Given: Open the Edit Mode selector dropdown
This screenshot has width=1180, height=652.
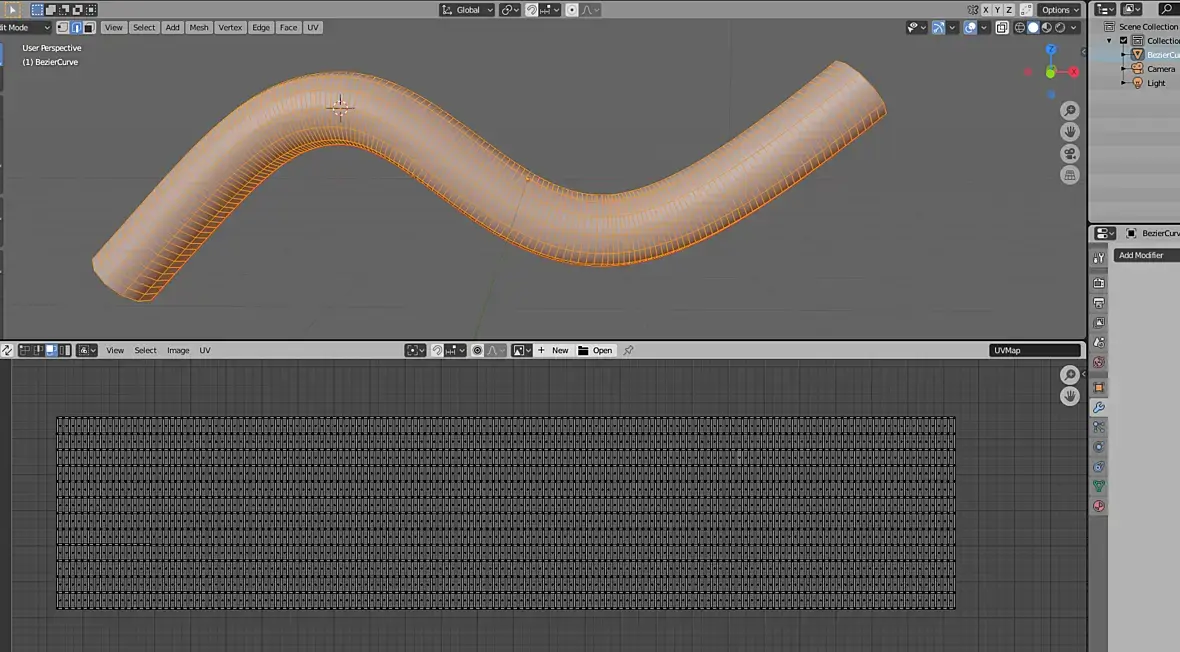Looking at the screenshot, I should pyautogui.click(x=25, y=27).
